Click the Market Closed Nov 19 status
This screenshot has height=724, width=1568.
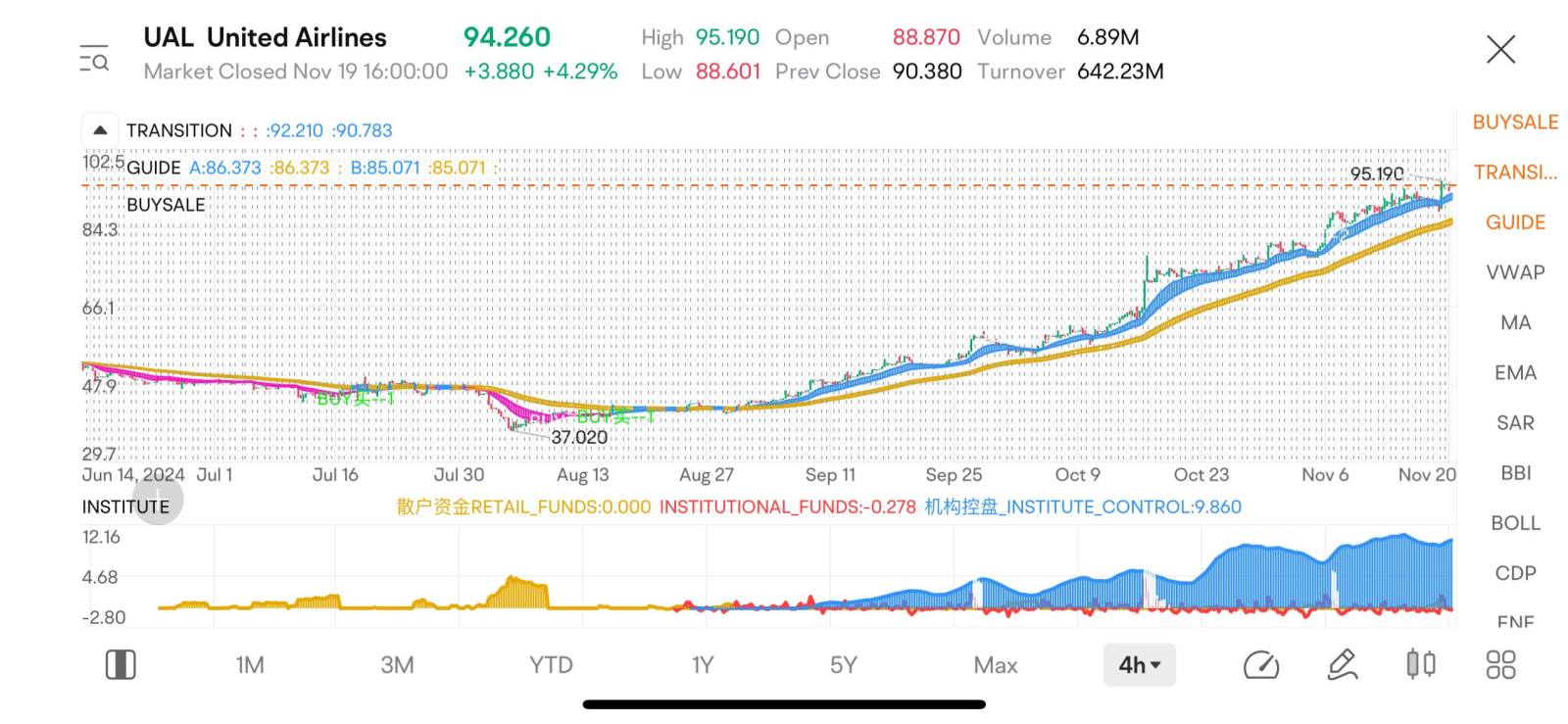tap(295, 72)
